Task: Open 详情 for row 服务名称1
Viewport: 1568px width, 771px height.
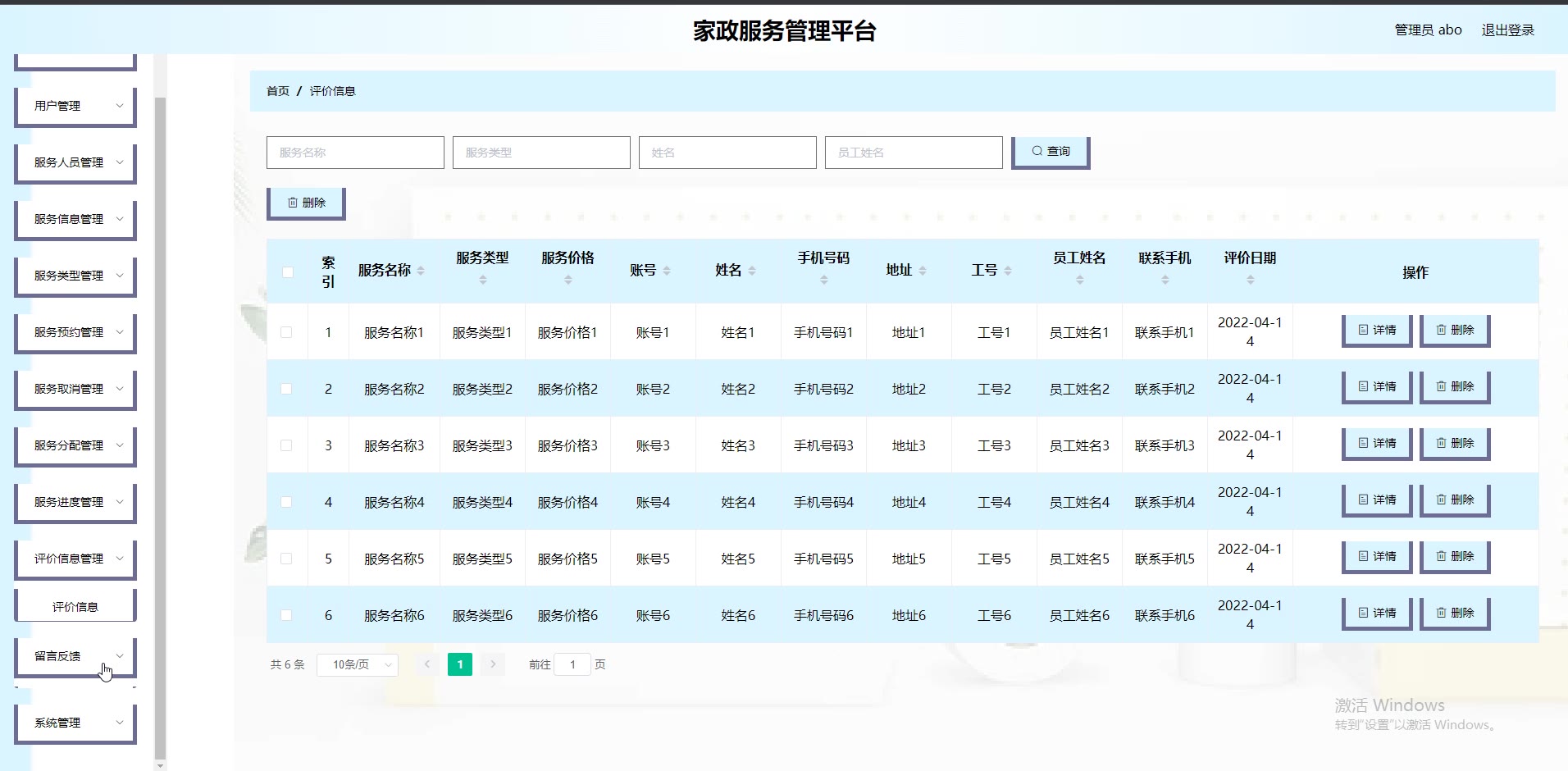Action: pyautogui.click(x=1377, y=331)
